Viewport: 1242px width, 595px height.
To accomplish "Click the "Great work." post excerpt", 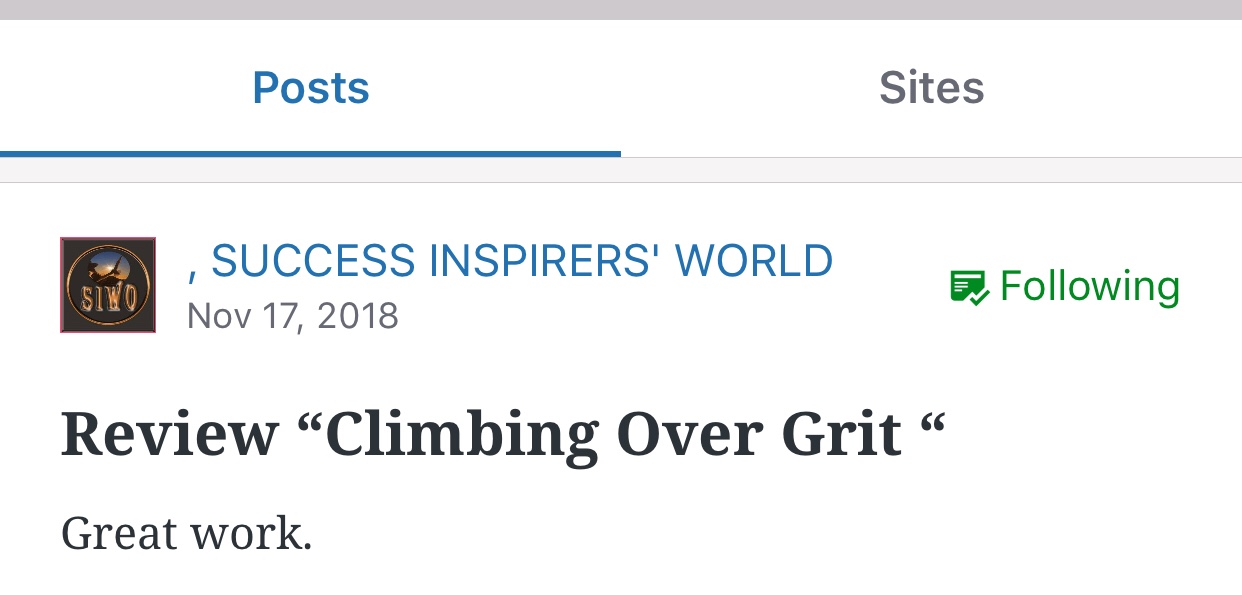I will (187, 533).
